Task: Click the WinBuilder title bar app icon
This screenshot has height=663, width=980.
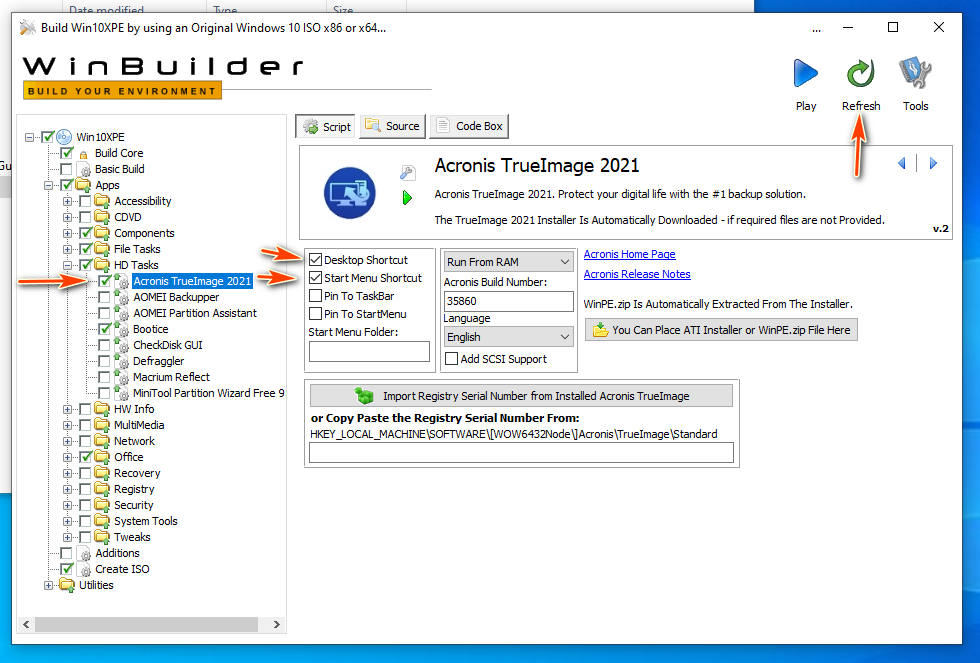Action: [x=28, y=27]
